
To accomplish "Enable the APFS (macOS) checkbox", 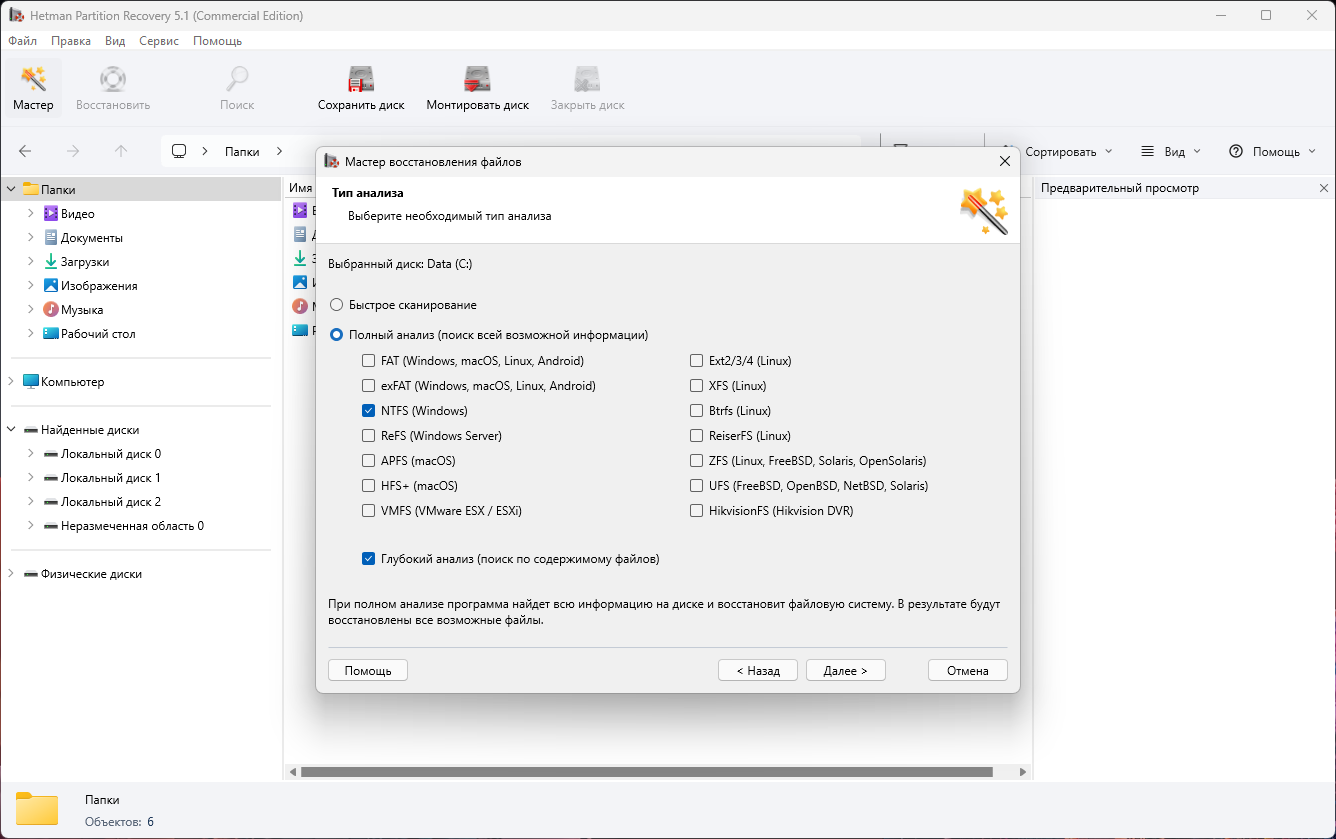I will 369,460.
